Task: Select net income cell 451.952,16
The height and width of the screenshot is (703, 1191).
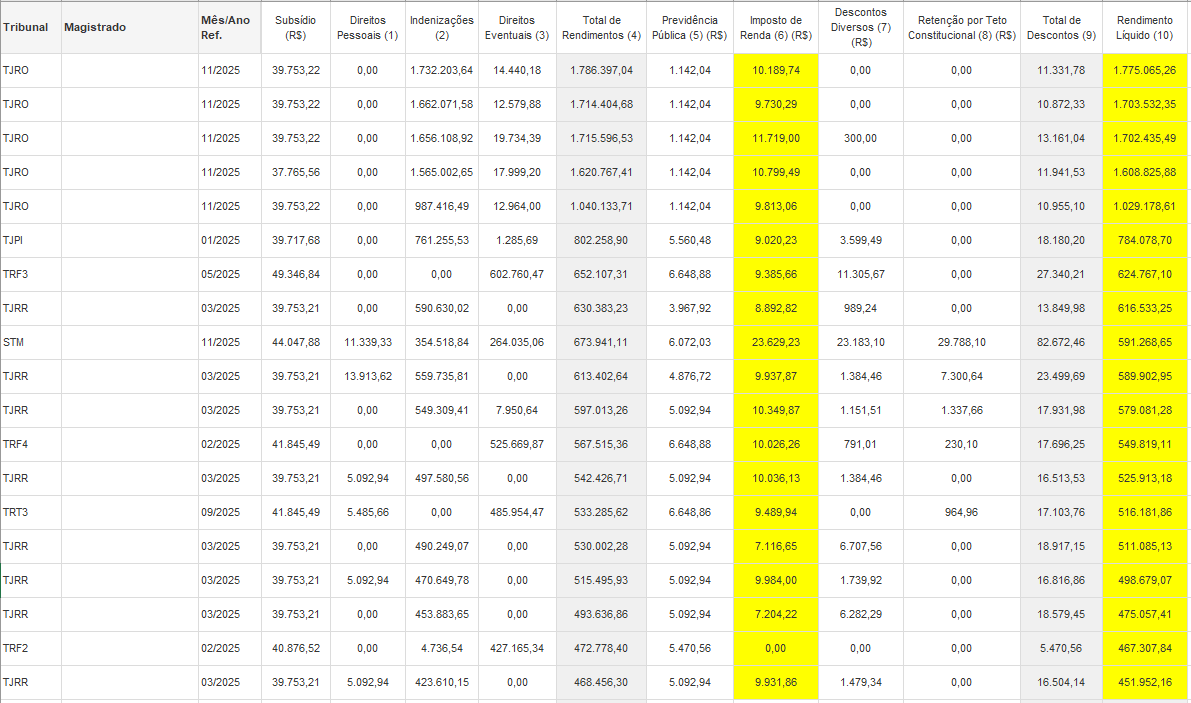Action: [1145, 683]
